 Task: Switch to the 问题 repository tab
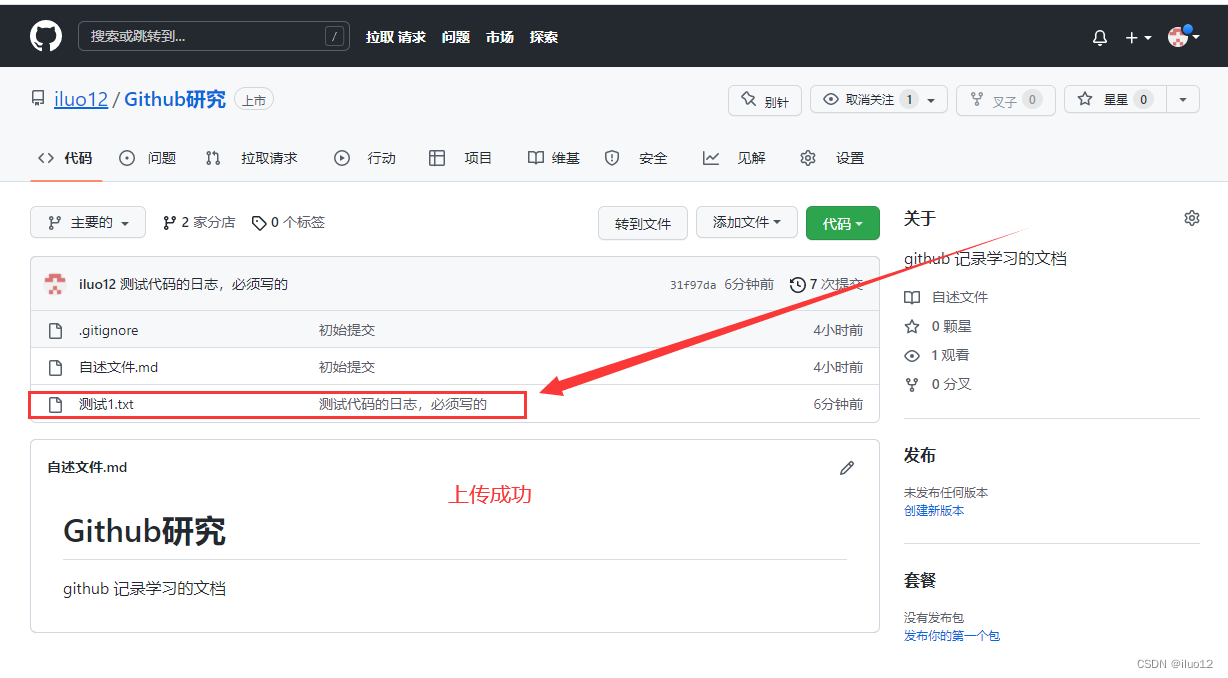point(148,158)
